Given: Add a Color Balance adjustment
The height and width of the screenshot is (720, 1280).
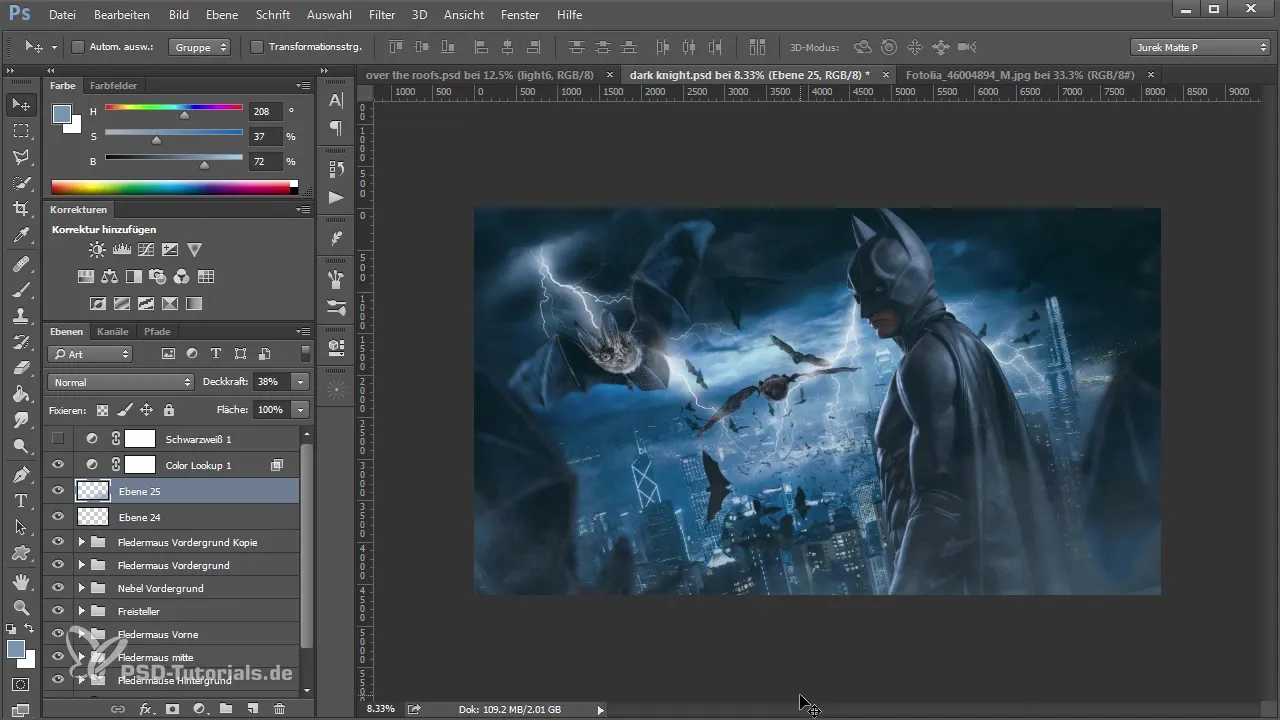Looking at the screenshot, I should pos(110,277).
